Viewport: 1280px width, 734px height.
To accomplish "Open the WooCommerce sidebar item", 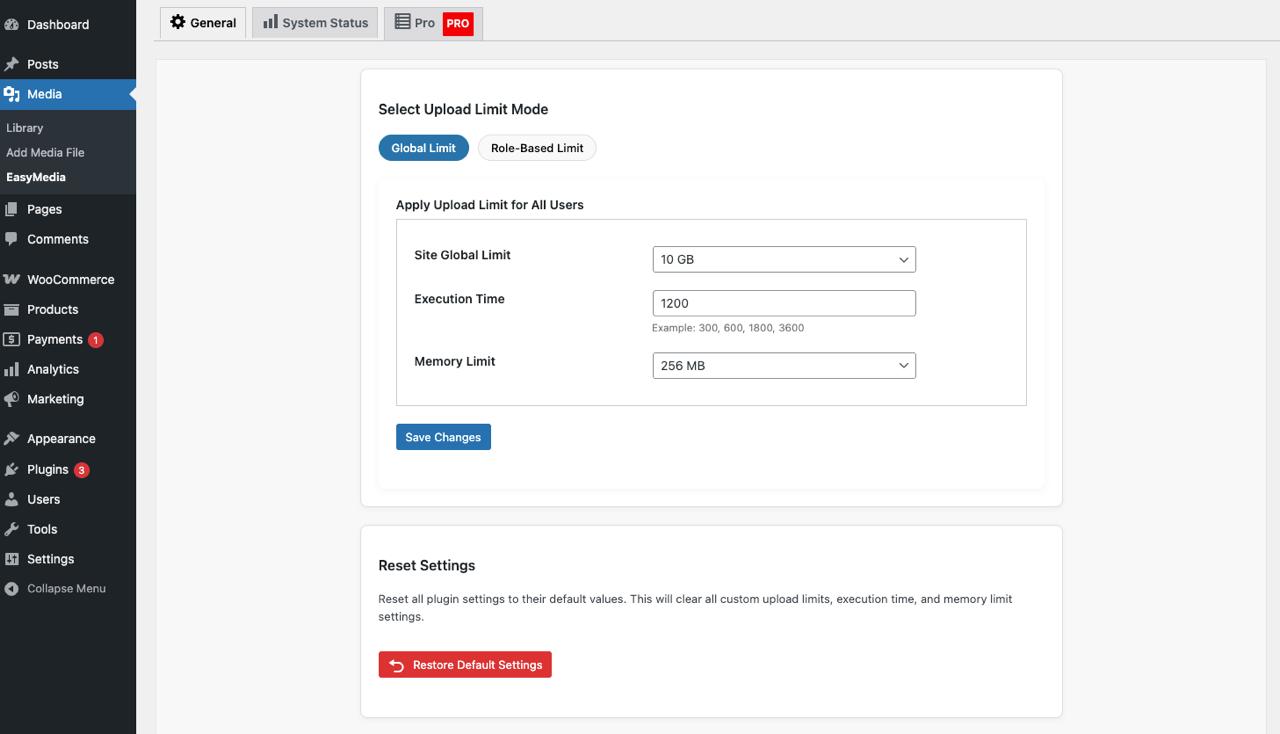I will click(x=15, y=278).
